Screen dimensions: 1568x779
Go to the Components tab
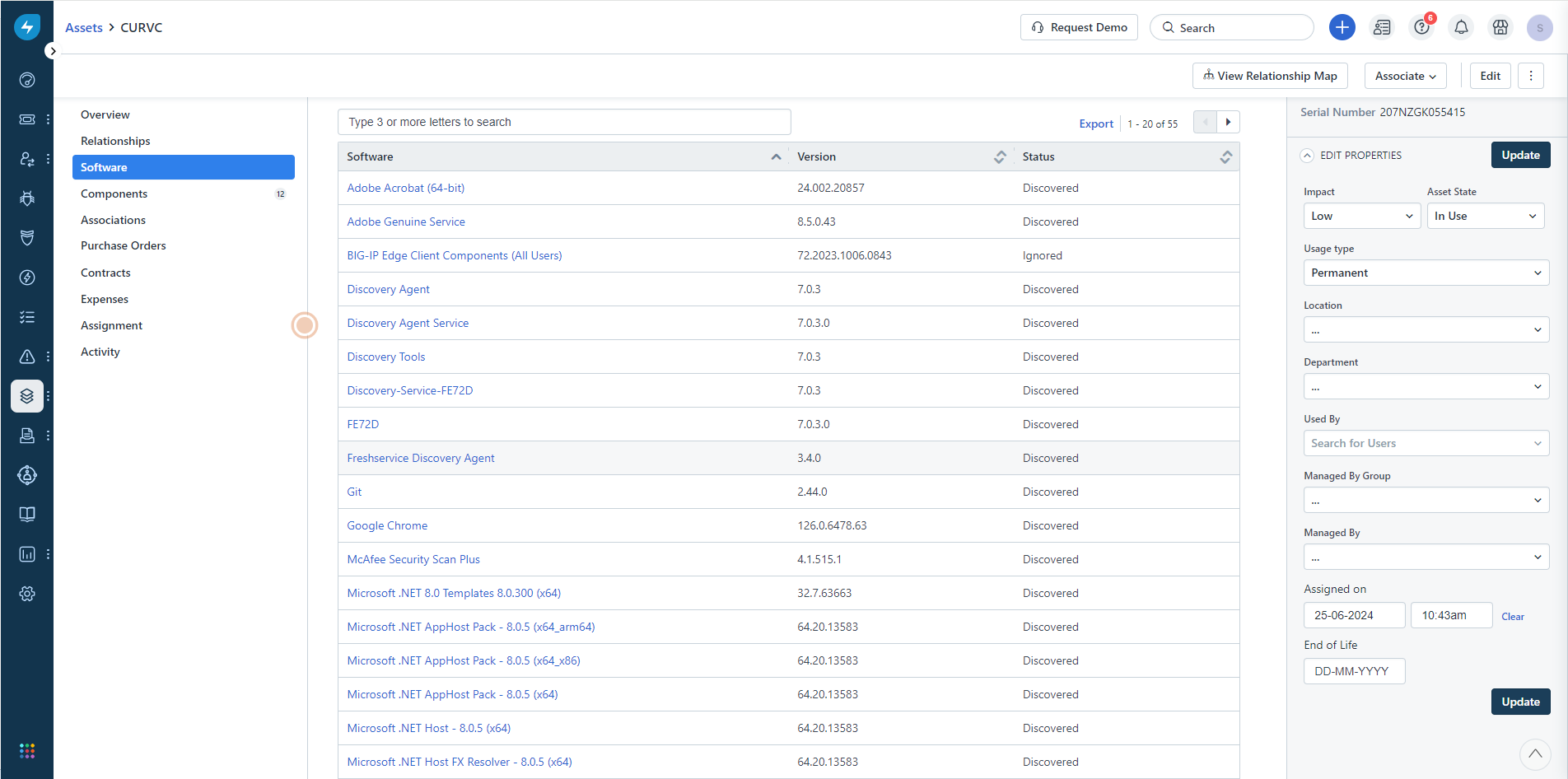click(184, 194)
